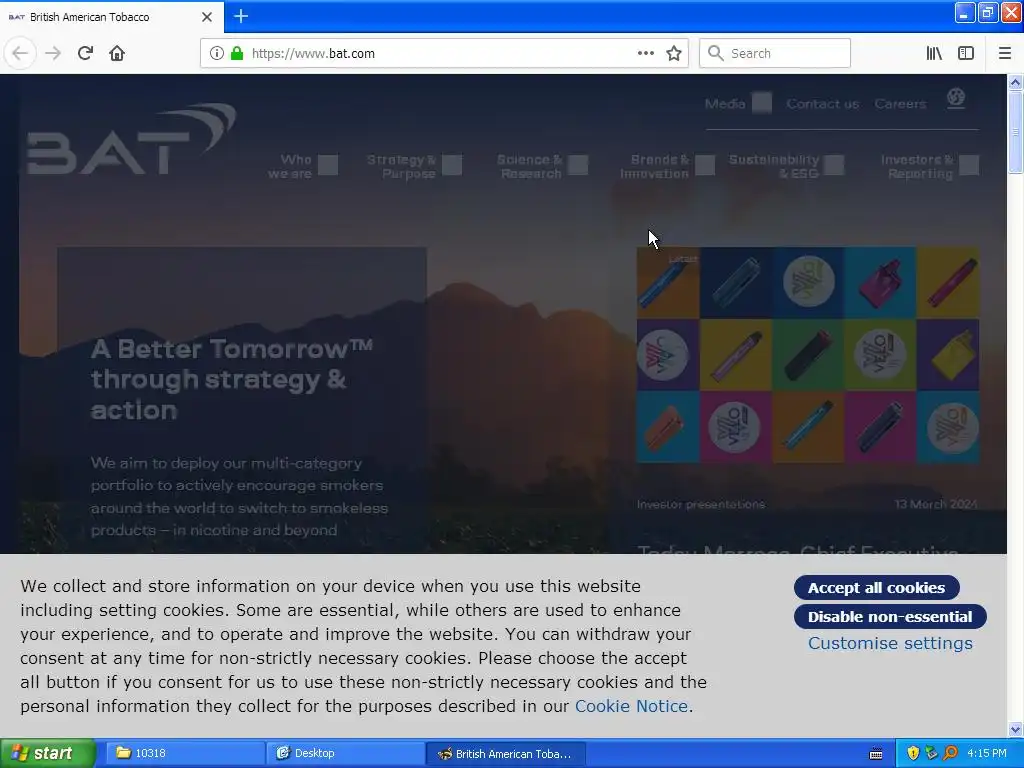Click Disable non-essential button

point(890,616)
